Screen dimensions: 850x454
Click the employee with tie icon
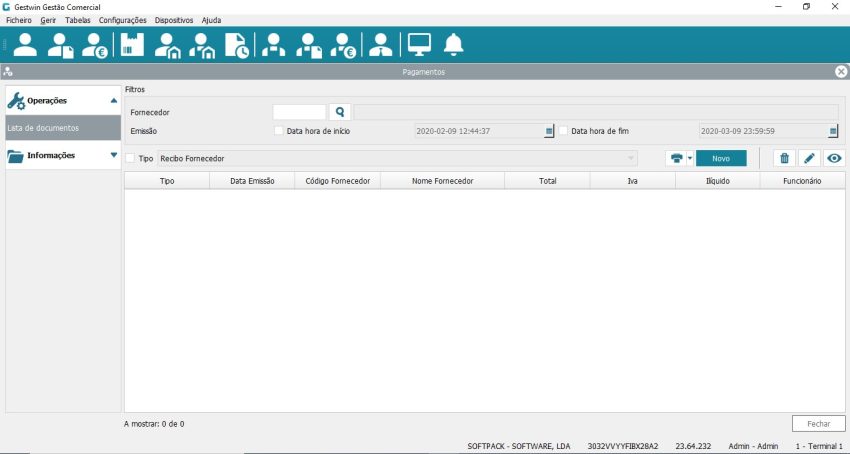(380, 45)
